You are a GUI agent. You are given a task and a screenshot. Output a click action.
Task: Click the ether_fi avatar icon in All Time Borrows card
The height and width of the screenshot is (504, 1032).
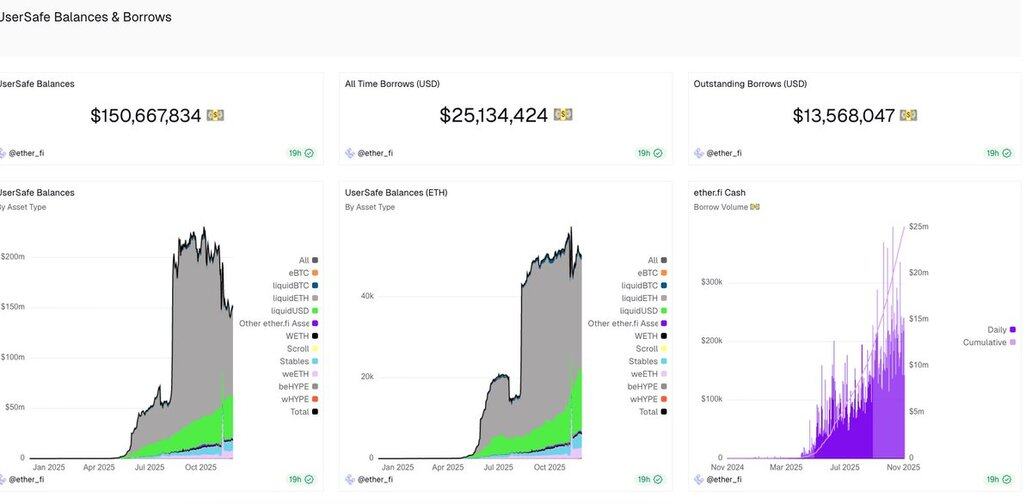(x=350, y=153)
